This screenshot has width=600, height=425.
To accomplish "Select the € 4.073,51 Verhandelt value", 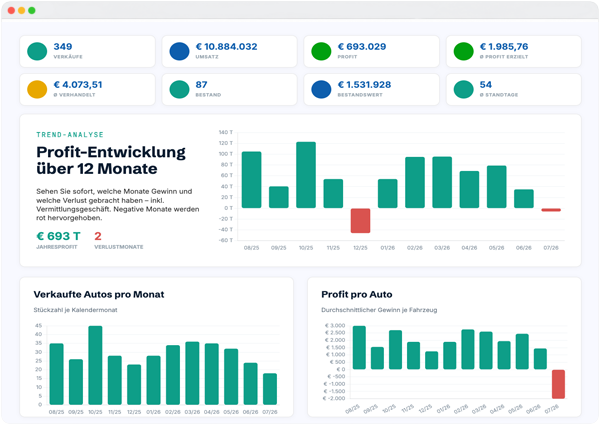I will (x=78, y=85).
